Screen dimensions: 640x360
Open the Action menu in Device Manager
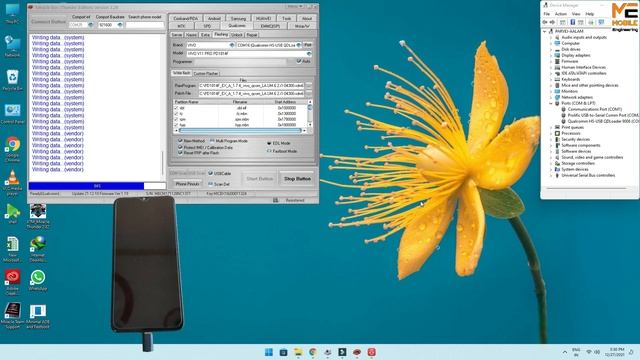coord(561,14)
